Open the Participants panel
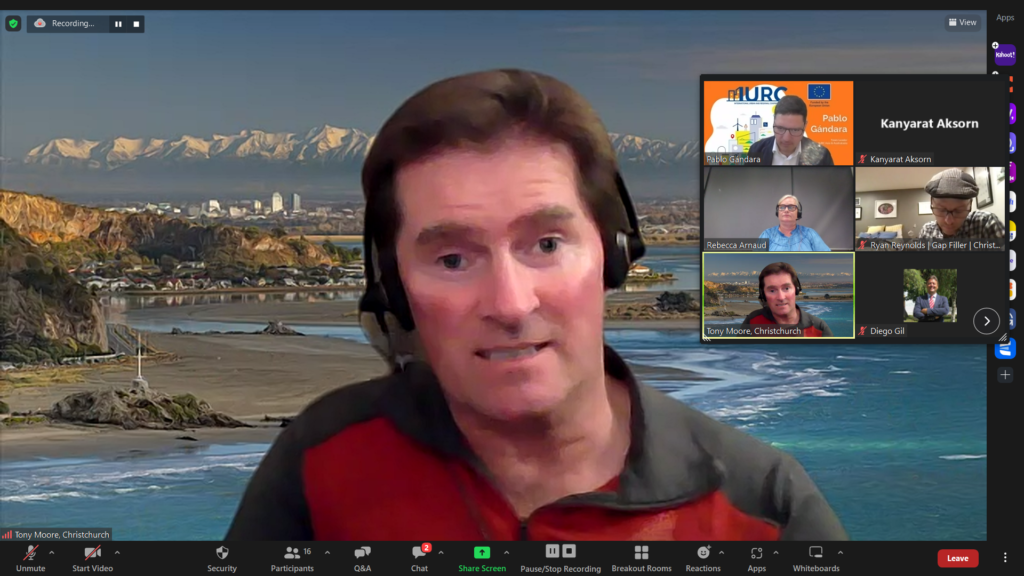Screen dimensions: 1024x576 tap(292, 557)
